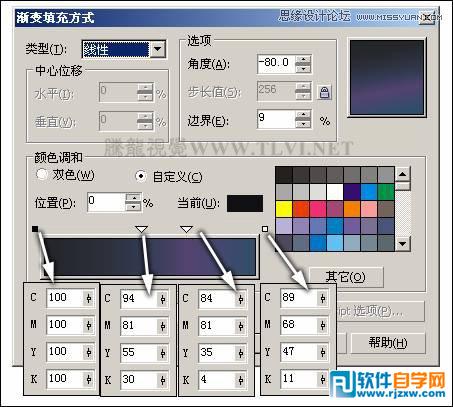Pick the sky blue swatch in bottom row
Viewport: 453px width, 407px height.
[x=335, y=243]
